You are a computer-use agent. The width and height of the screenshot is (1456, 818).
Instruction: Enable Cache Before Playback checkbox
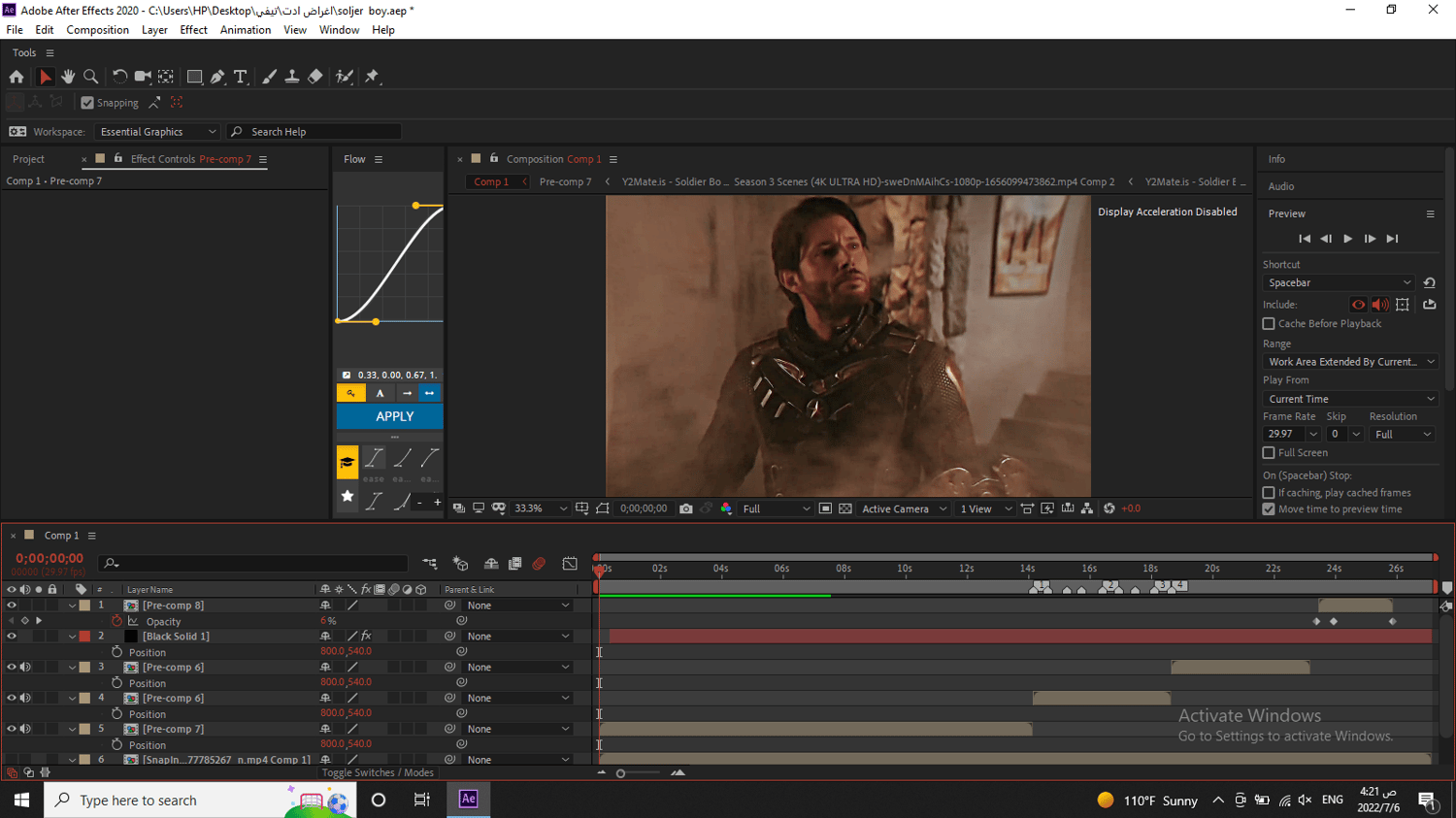(1269, 324)
